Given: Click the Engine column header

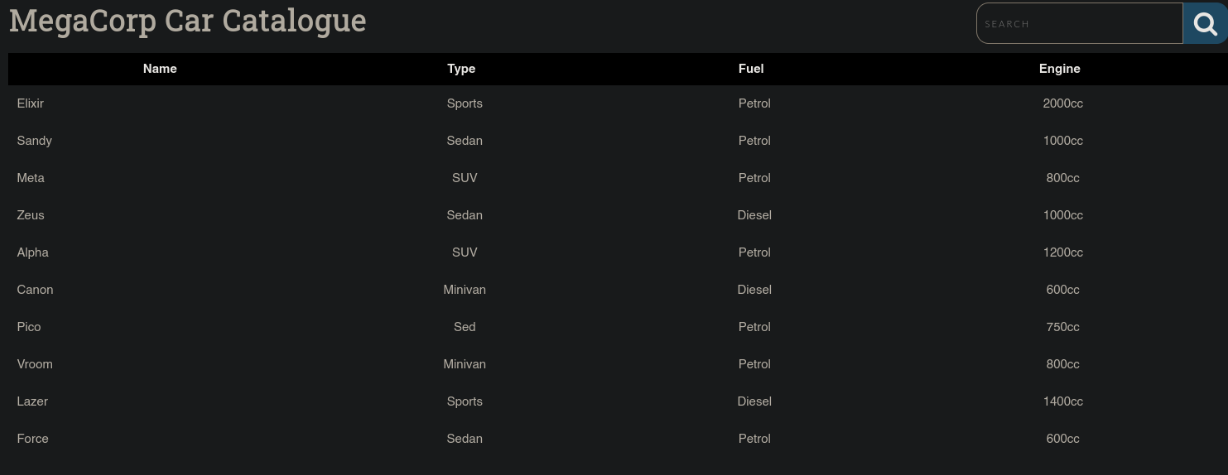Looking at the screenshot, I should [x=1059, y=69].
